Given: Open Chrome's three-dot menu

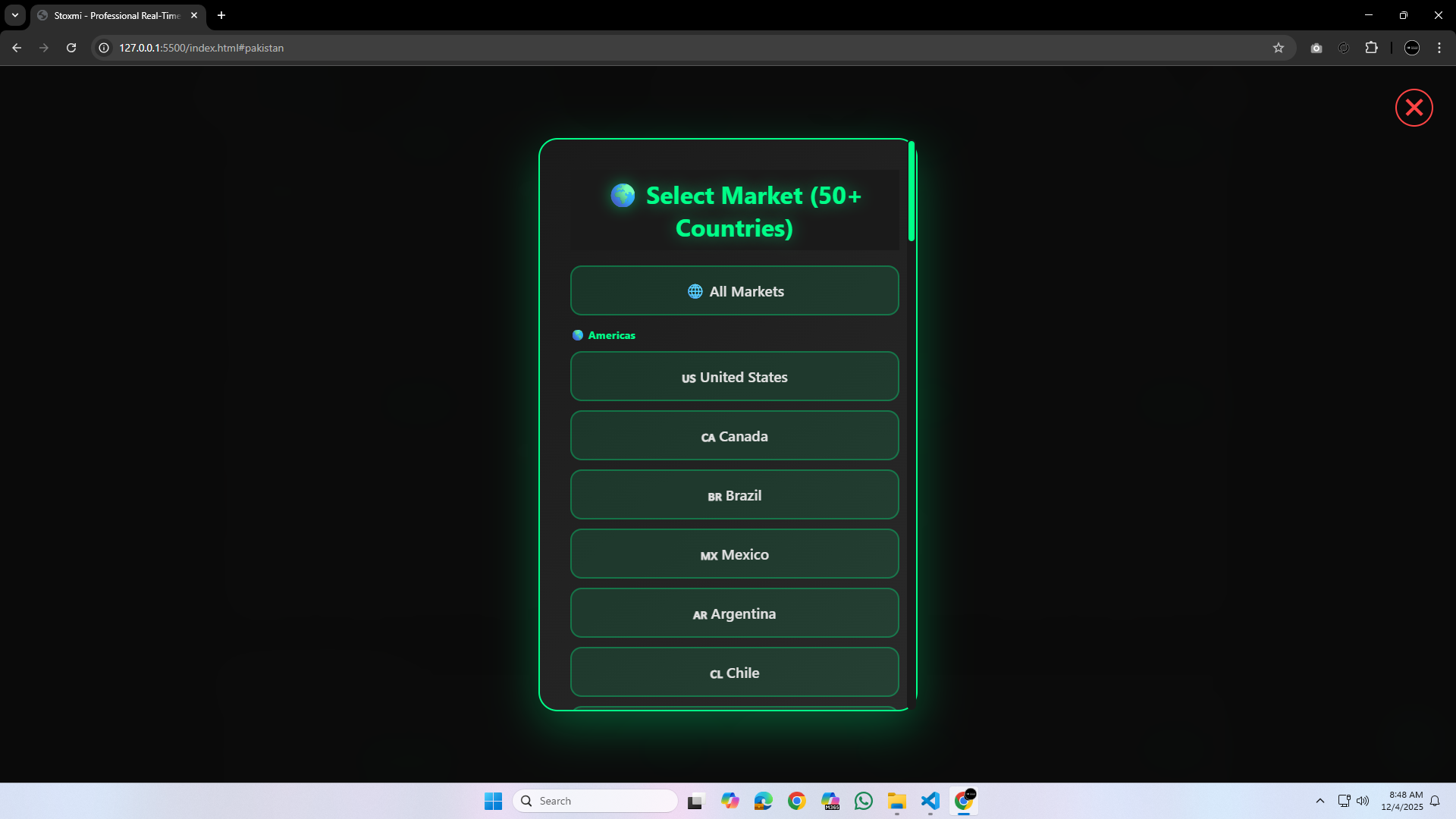Looking at the screenshot, I should pyautogui.click(x=1439, y=47).
